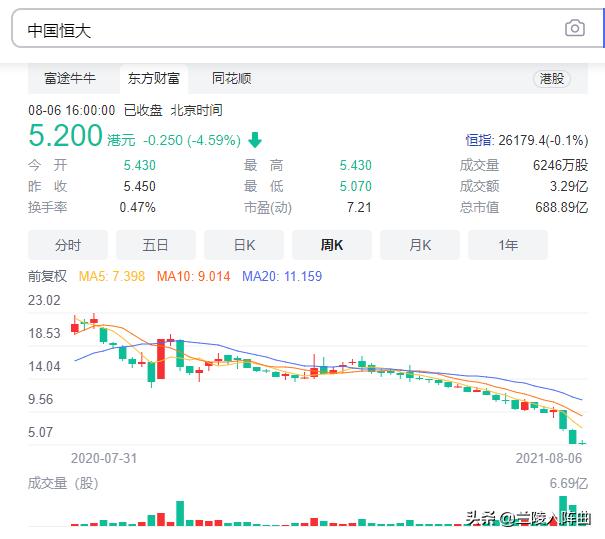
Task: Click the 港股 market tag
Action: click(552, 79)
